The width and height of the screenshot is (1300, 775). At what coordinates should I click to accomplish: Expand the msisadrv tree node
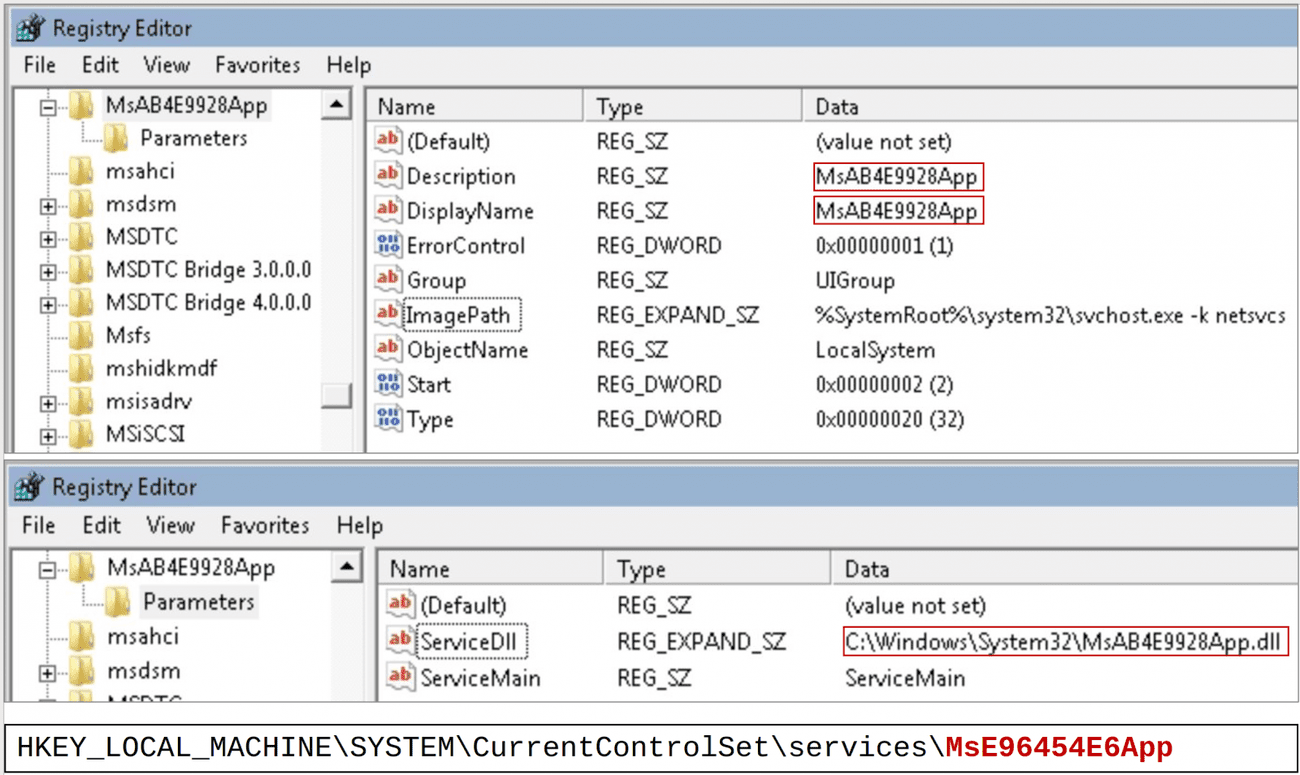click(48, 403)
